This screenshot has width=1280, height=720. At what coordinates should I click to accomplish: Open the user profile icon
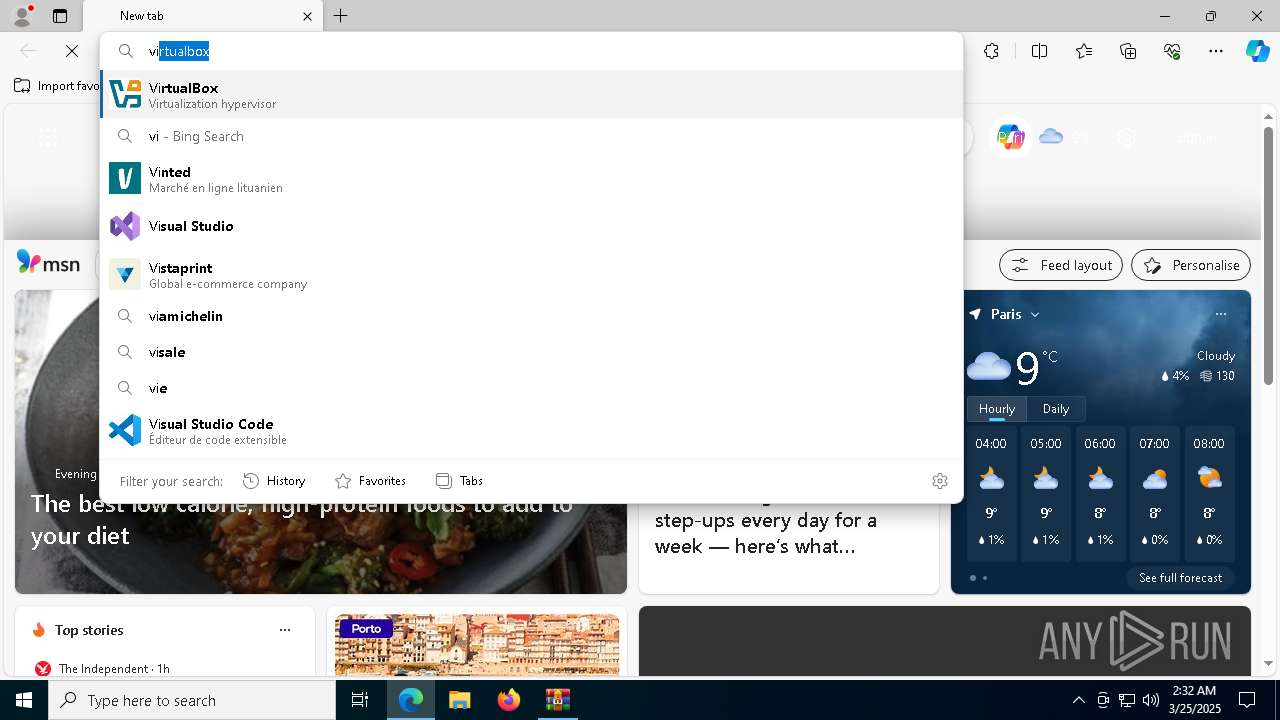coord(22,16)
